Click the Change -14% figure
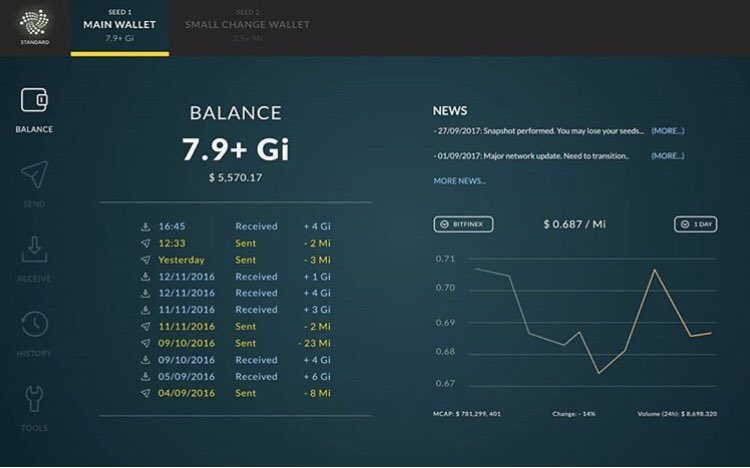The width and height of the screenshot is (750, 468). [574, 414]
